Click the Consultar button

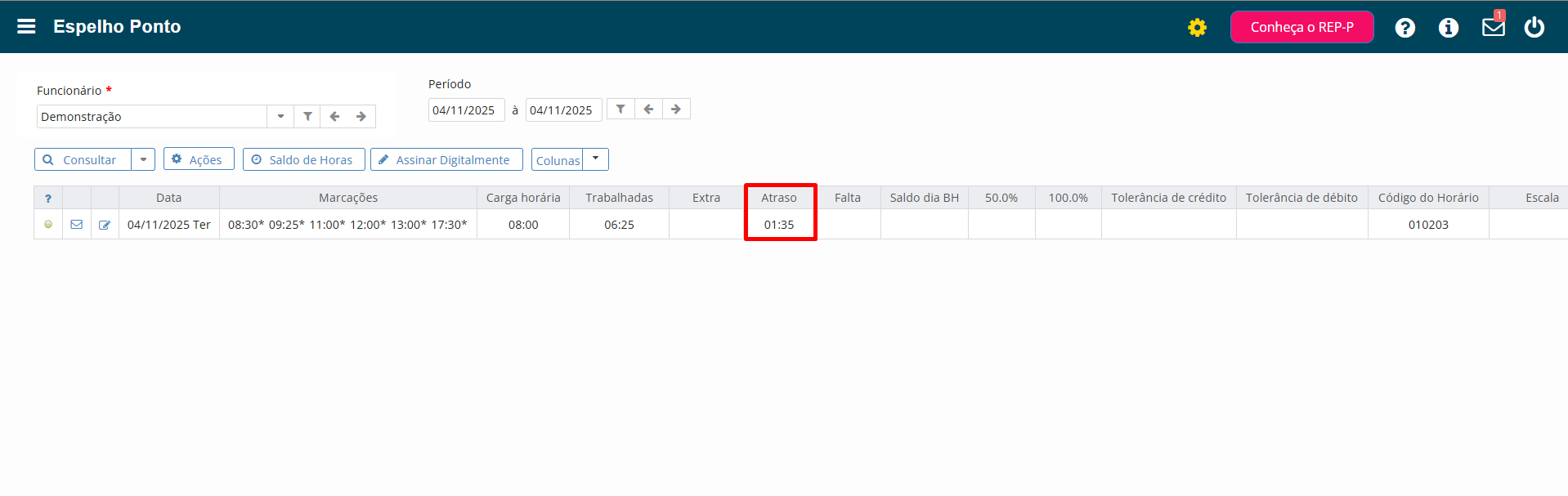83,159
